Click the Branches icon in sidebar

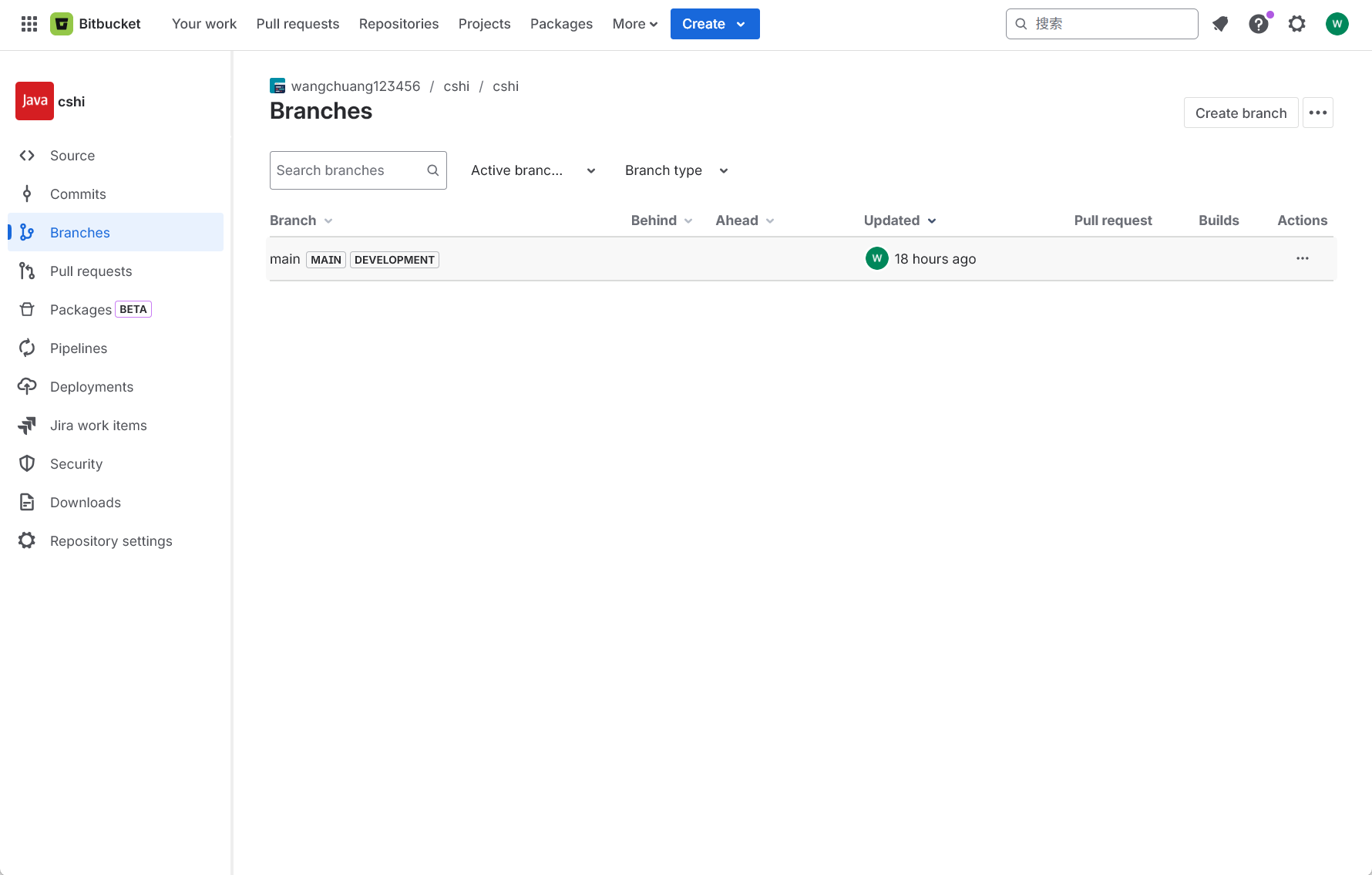pos(26,232)
